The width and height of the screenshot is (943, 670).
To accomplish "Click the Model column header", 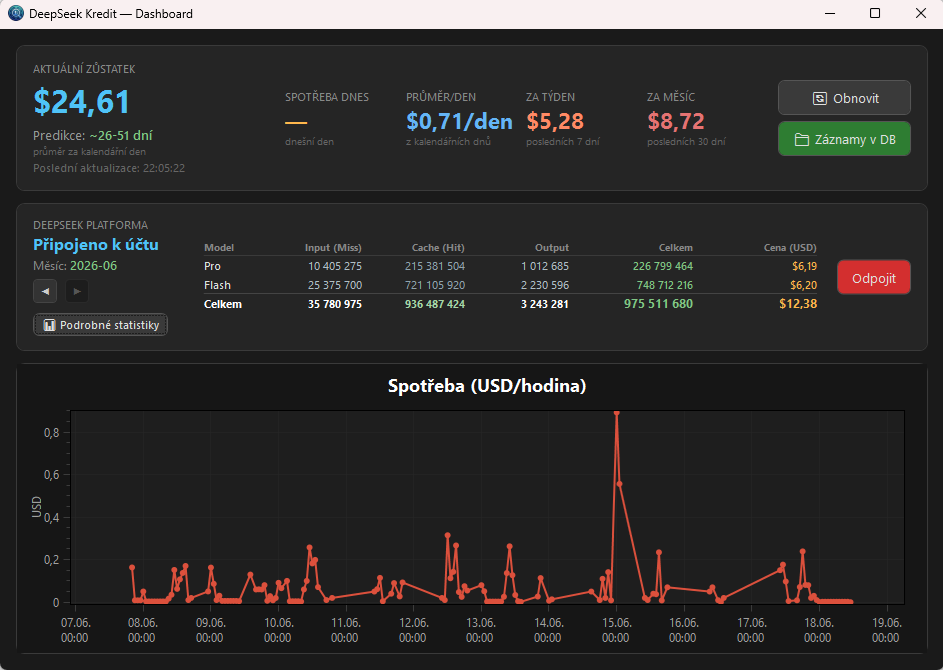I will 219,247.
